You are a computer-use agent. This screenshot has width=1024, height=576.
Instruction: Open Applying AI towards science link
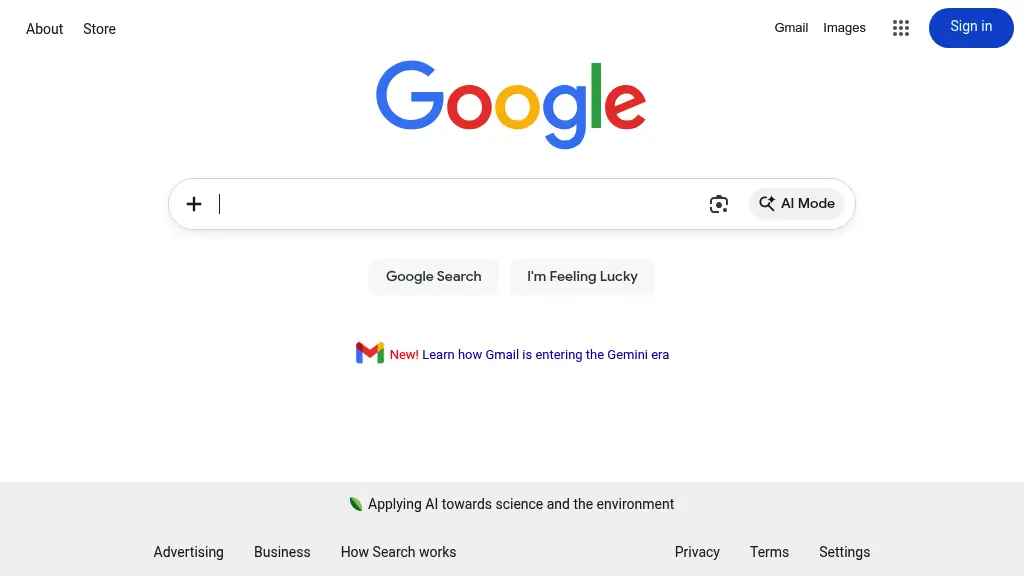(521, 504)
